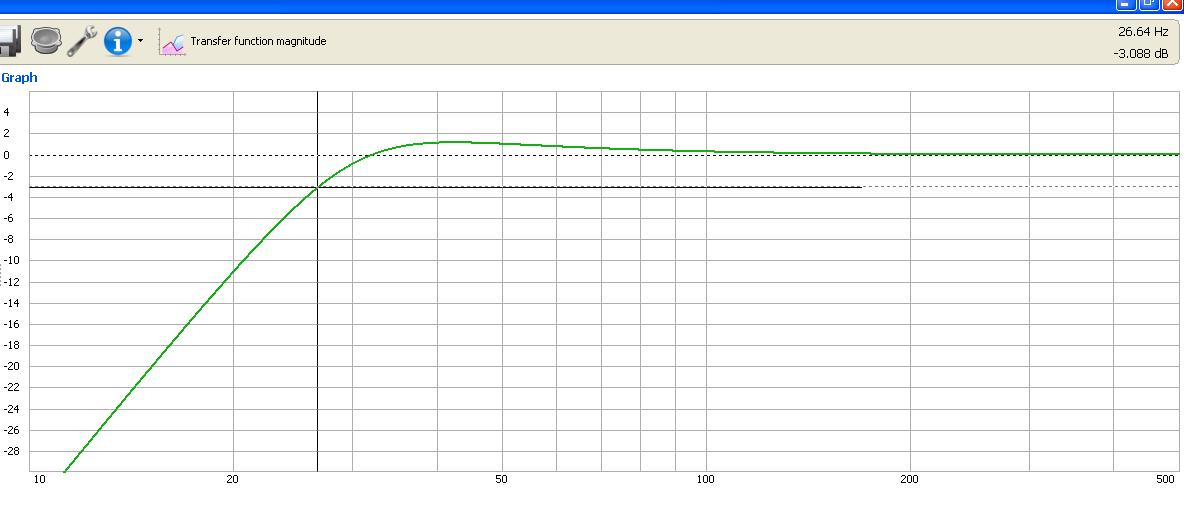Select the Transfer function magnitude label

pos(258,42)
